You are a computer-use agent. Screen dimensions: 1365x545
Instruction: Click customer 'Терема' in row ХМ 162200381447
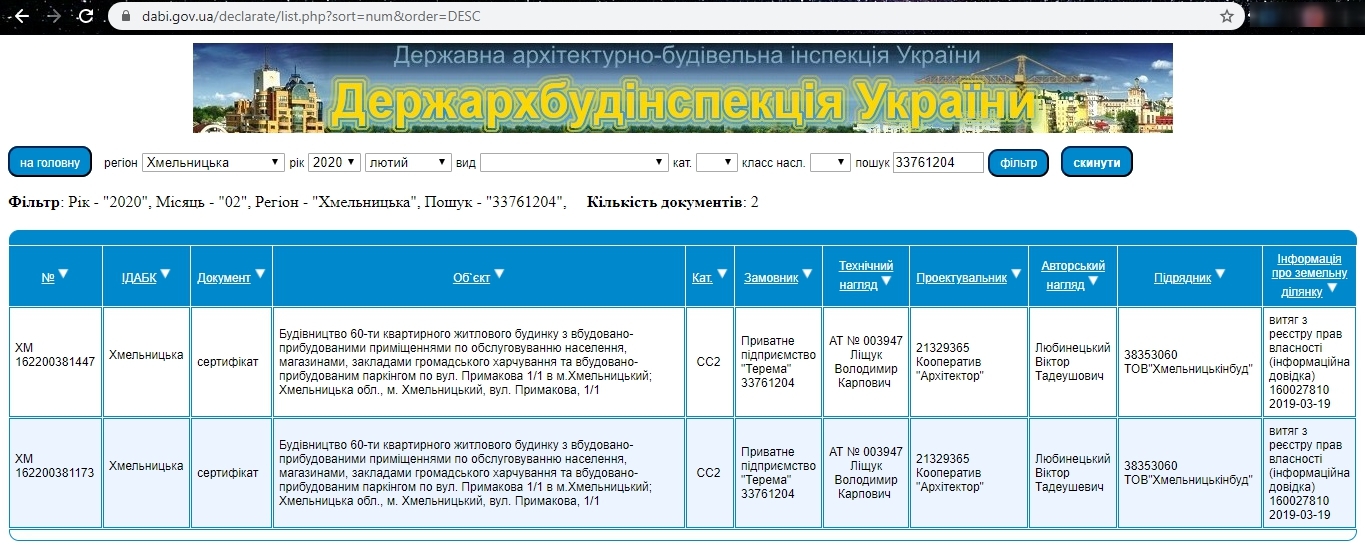point(778,362)
